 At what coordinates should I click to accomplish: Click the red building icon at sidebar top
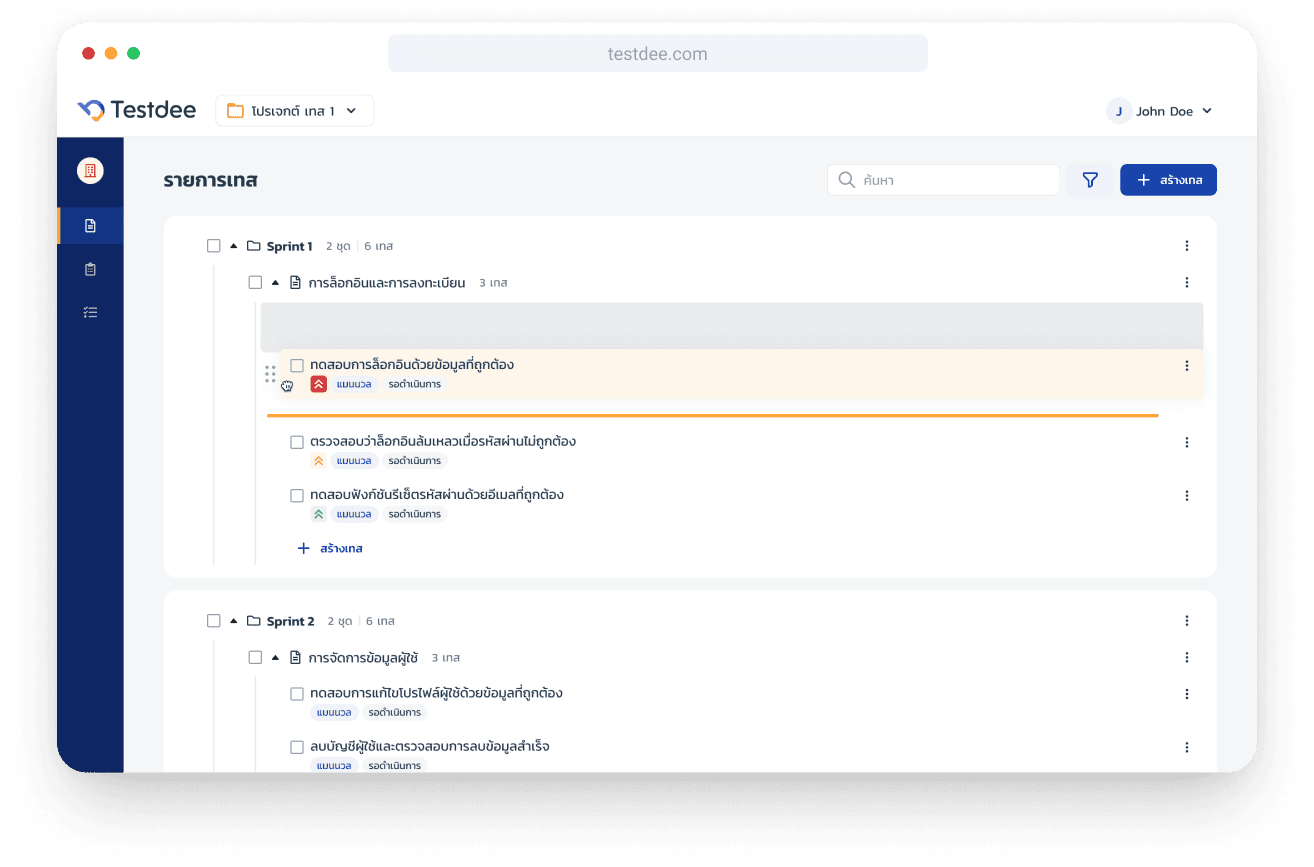[90, 171]
